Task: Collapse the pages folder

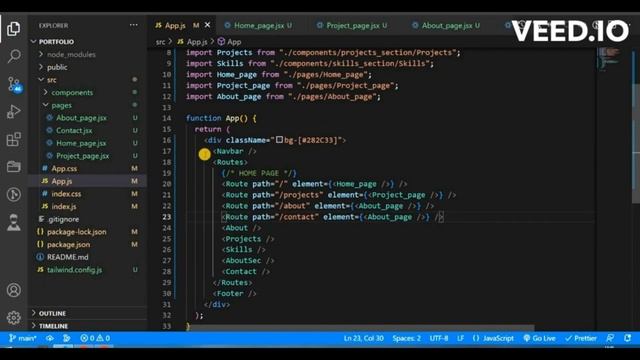Action: [x=61, y=105]
